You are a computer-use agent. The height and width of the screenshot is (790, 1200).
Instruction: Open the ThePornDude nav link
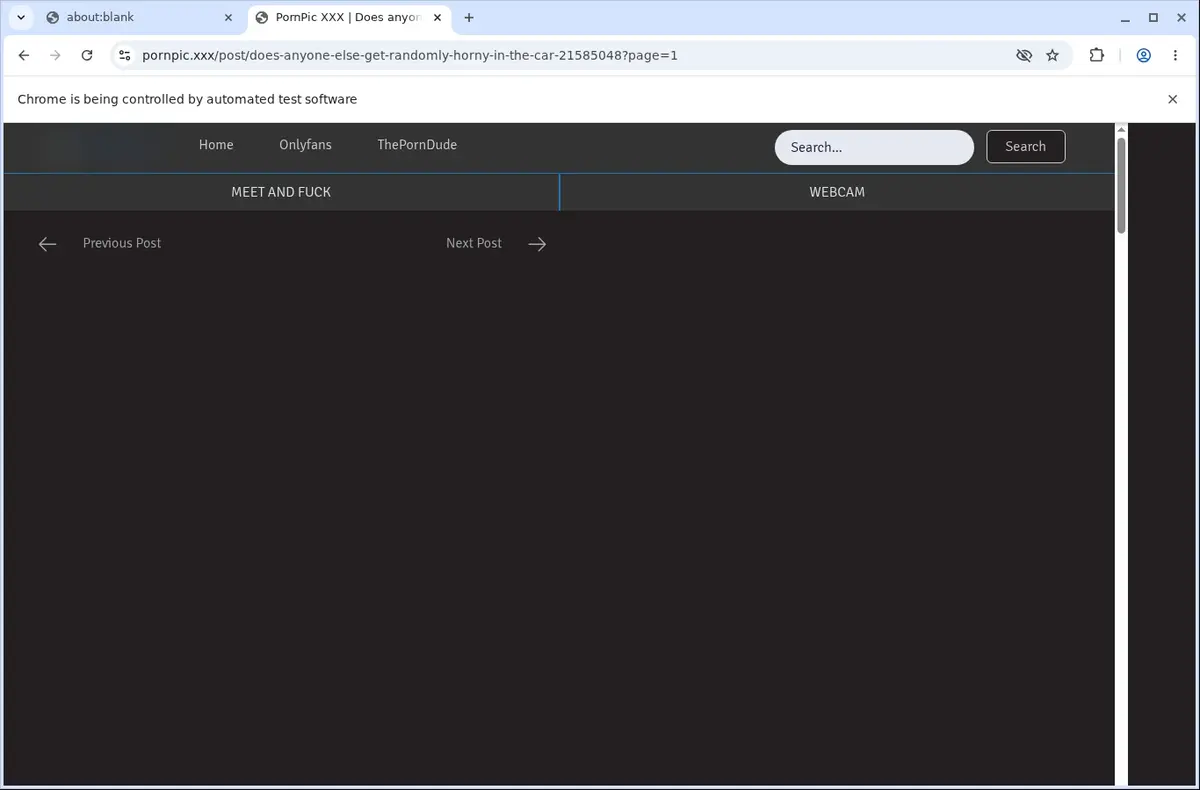point(417,145)
